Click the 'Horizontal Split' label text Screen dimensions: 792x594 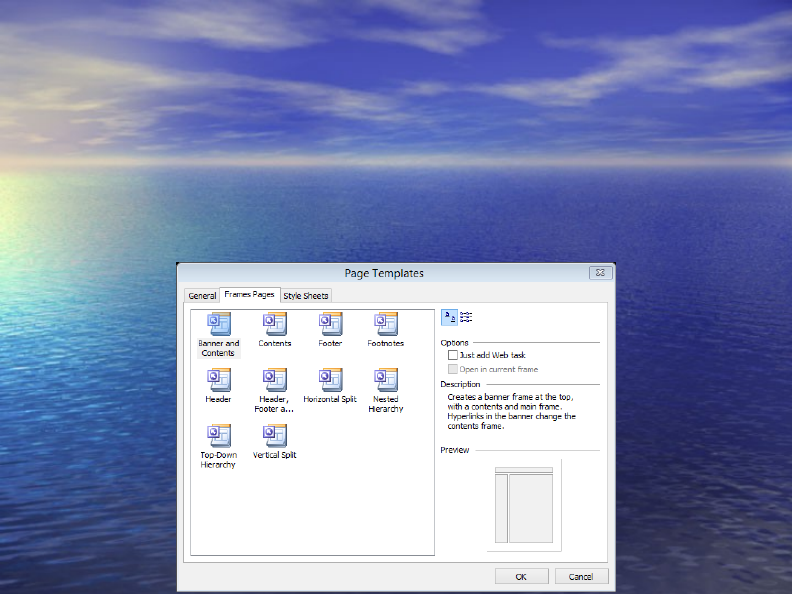tap(330, 399)
